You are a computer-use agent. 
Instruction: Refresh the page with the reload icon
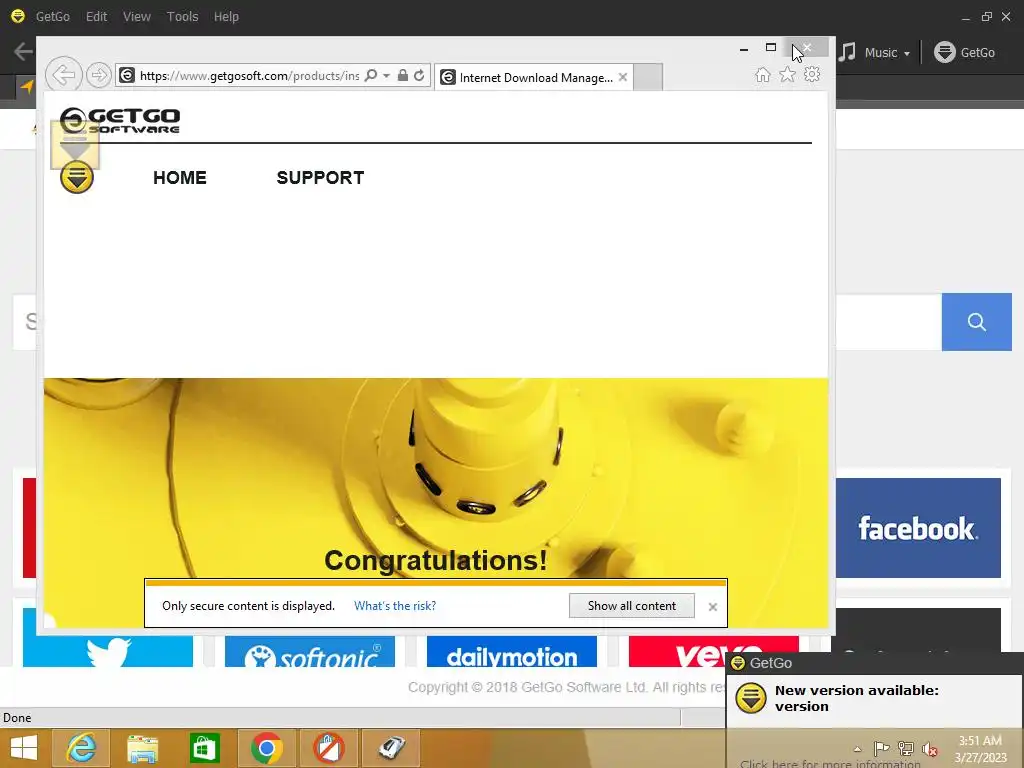419,76
